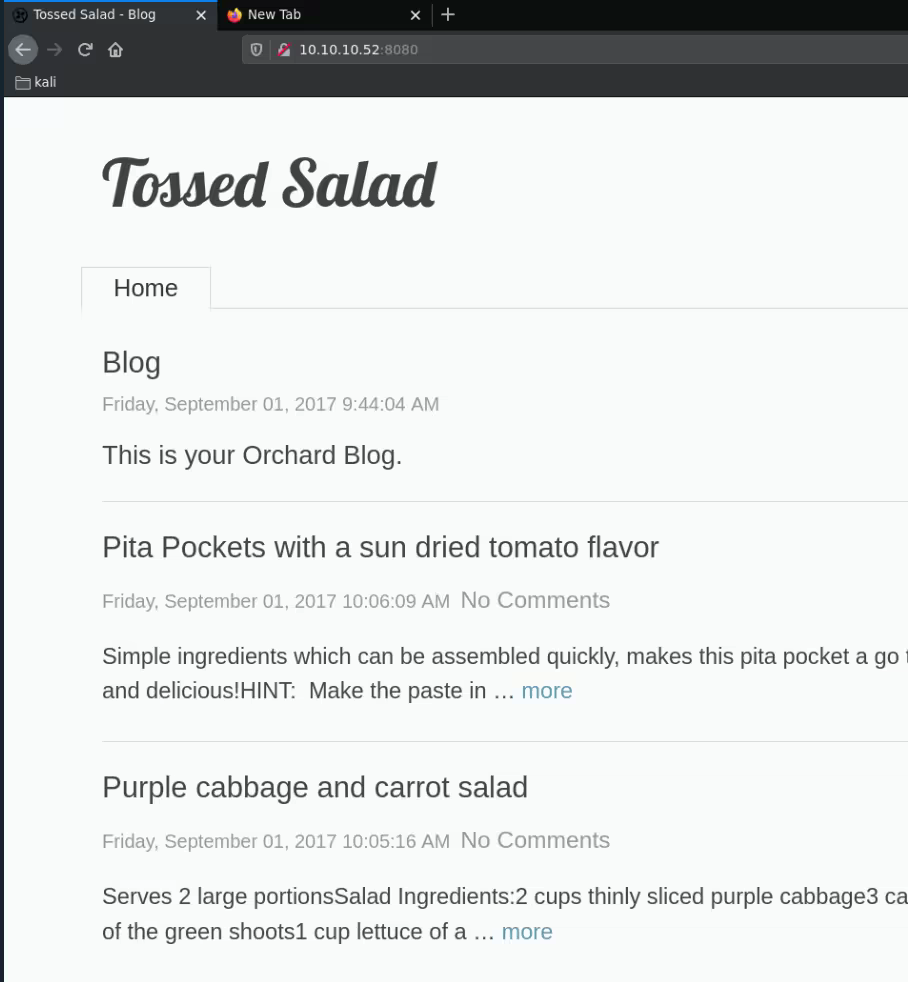Select the Tossed Salad - Blog tab
908x982 pixels.
[95, 15]
